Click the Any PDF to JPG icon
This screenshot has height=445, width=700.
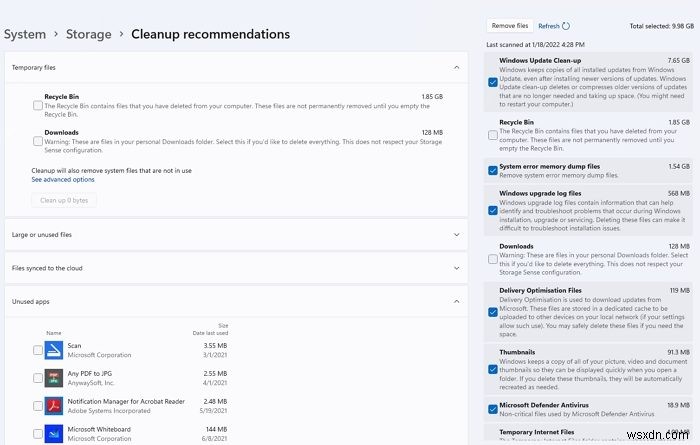pyautogui.click(x=52, y=378)
